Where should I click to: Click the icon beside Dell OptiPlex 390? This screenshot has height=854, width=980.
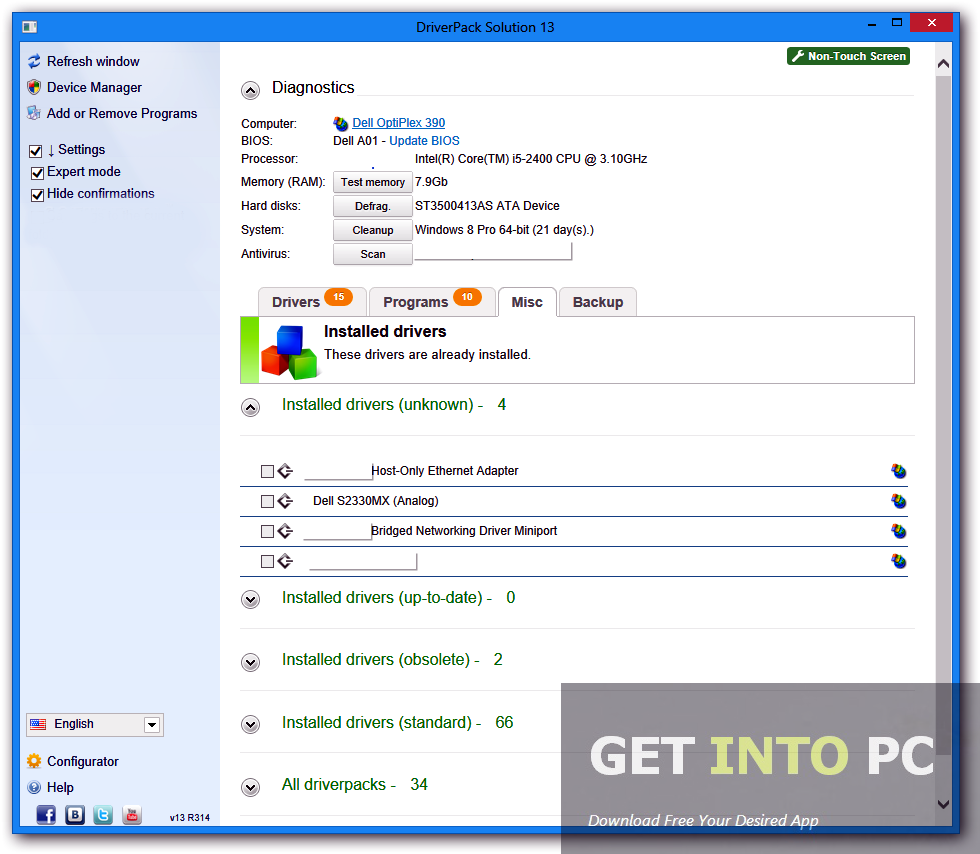(341, 123)
